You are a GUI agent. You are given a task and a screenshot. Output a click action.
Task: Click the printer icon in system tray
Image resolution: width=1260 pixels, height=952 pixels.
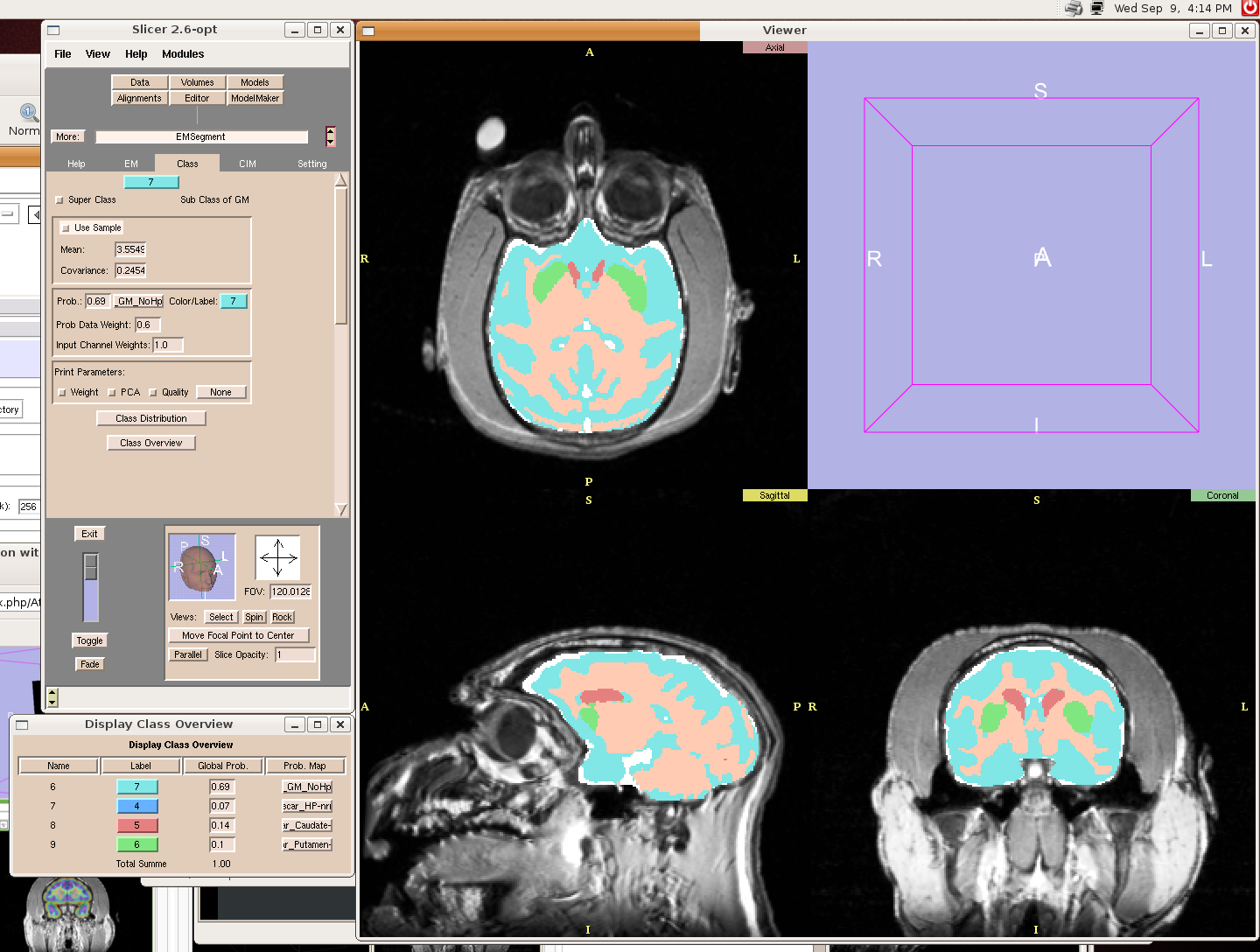point(1073,9)
